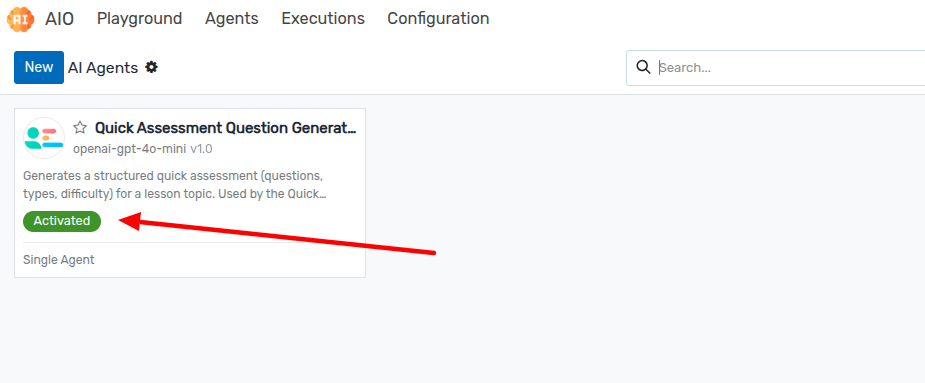Open the AI Agents gear settings icon

(x=152, y=67)
